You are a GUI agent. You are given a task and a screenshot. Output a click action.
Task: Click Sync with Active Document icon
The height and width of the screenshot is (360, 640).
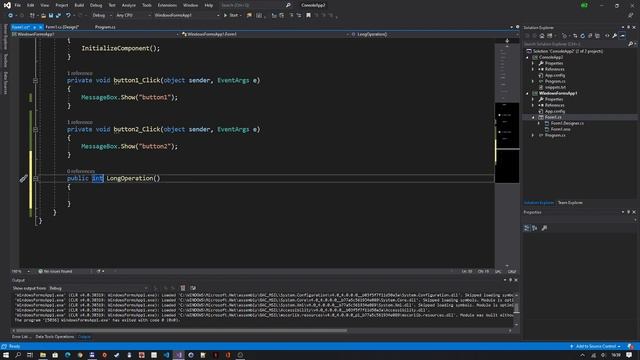point(575,36)
